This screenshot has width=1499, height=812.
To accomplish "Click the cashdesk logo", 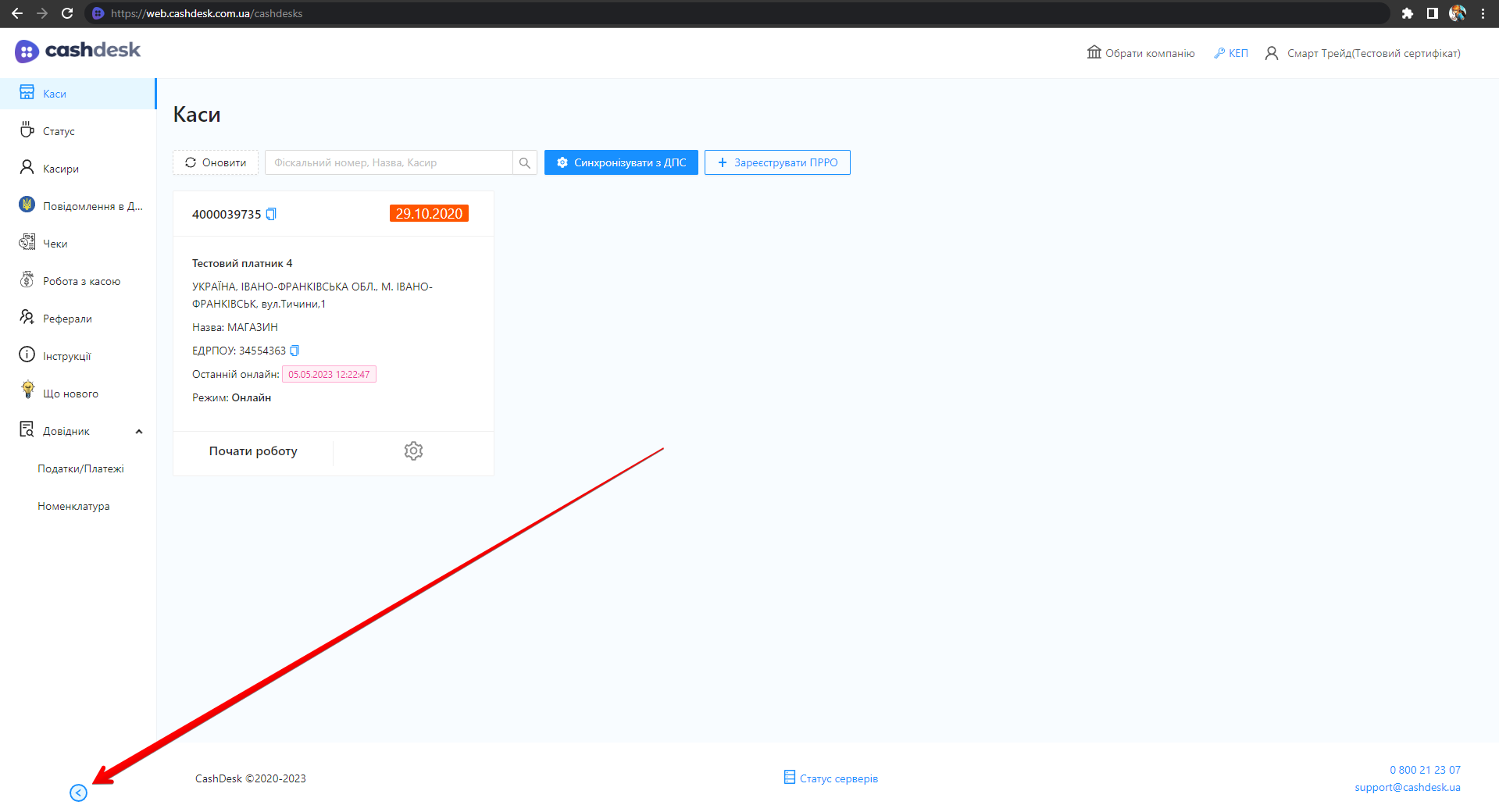I will point(78,51).
